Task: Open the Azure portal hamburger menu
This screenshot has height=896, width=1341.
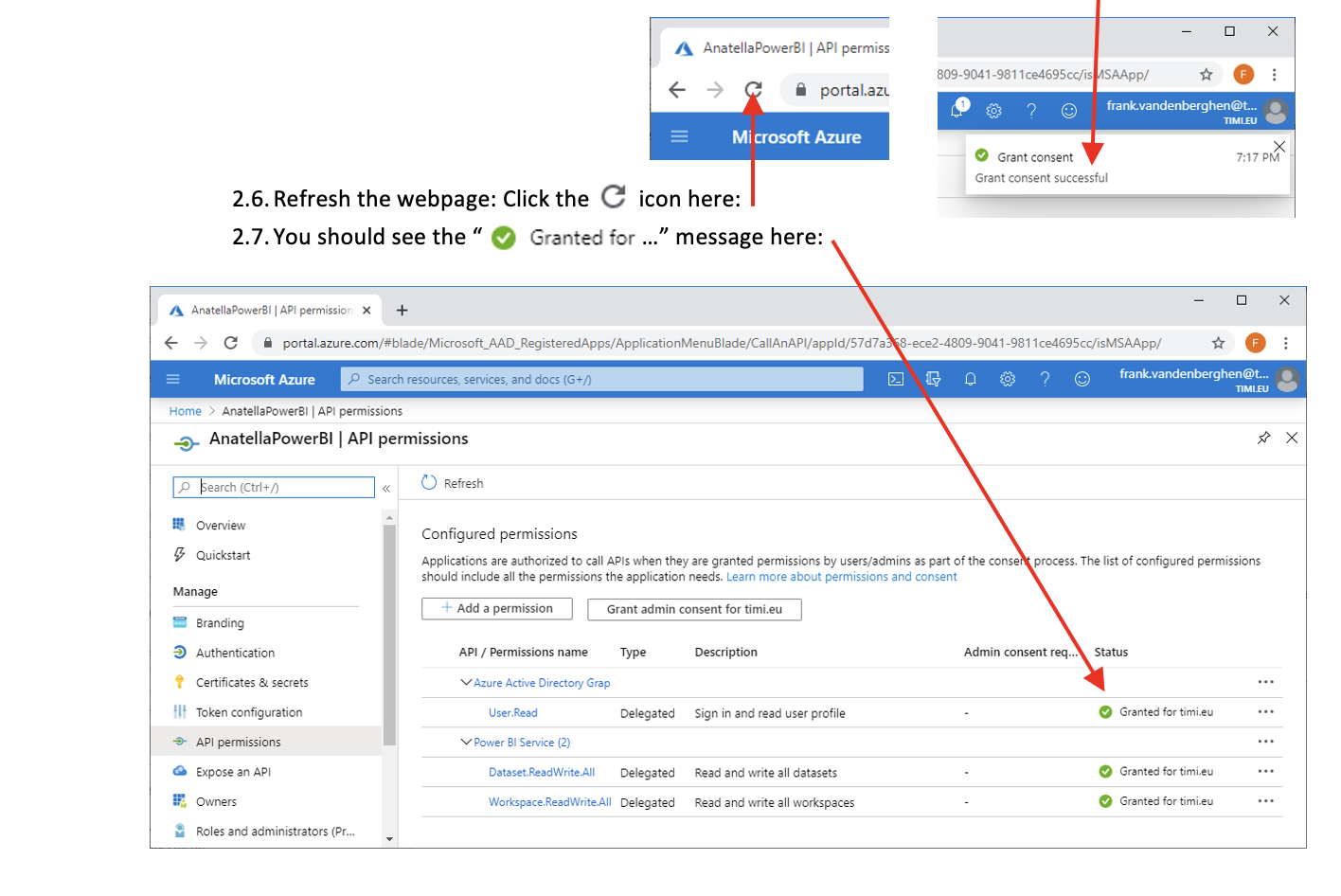Action: pos(172,379)
